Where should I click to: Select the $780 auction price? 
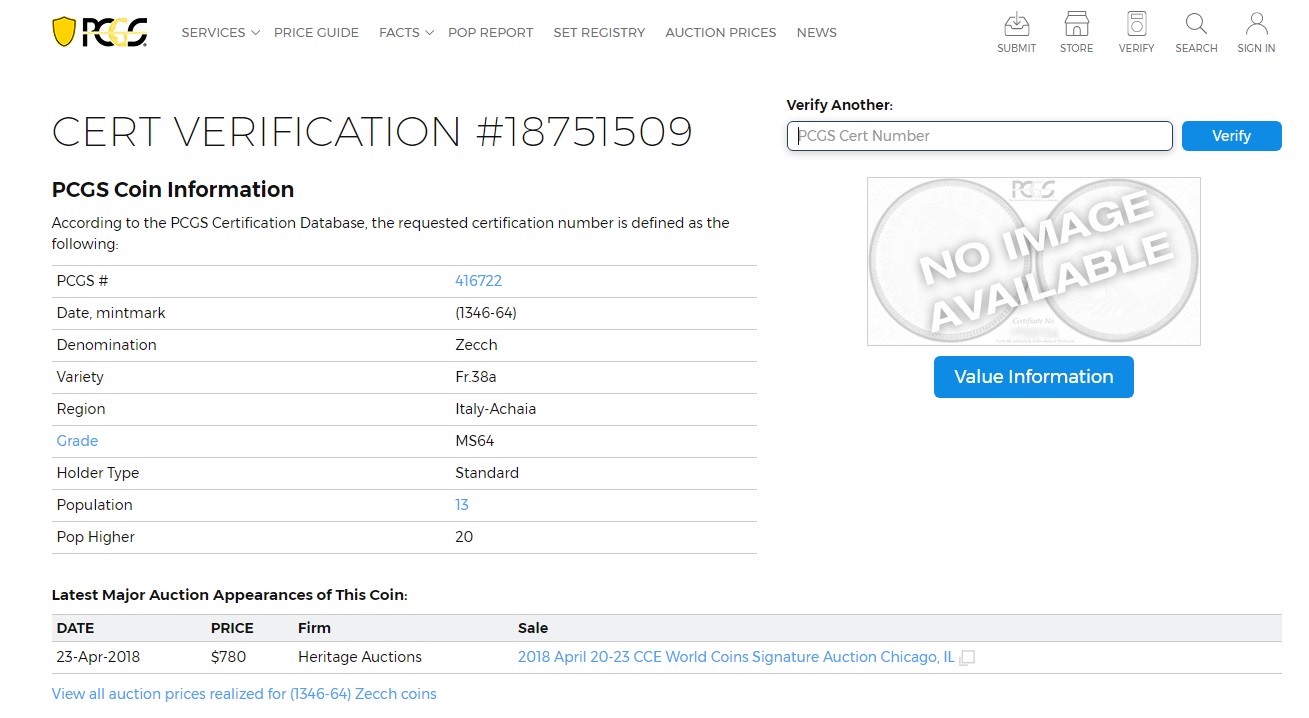(228, 657)
